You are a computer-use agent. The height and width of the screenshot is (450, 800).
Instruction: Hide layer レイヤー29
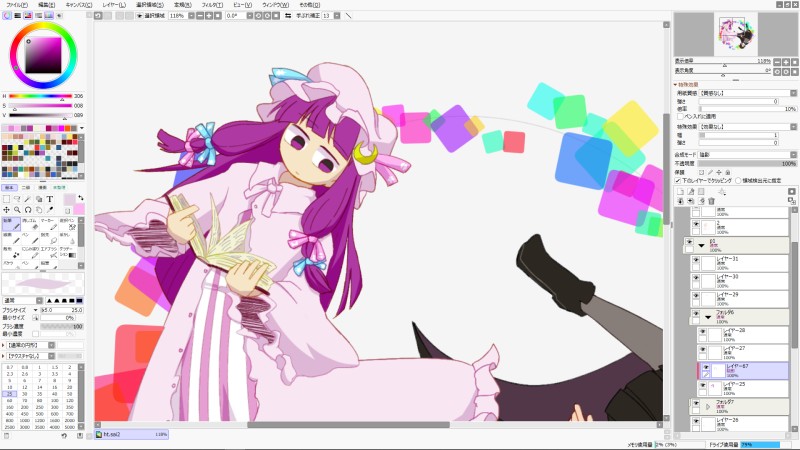pos(696,295)
